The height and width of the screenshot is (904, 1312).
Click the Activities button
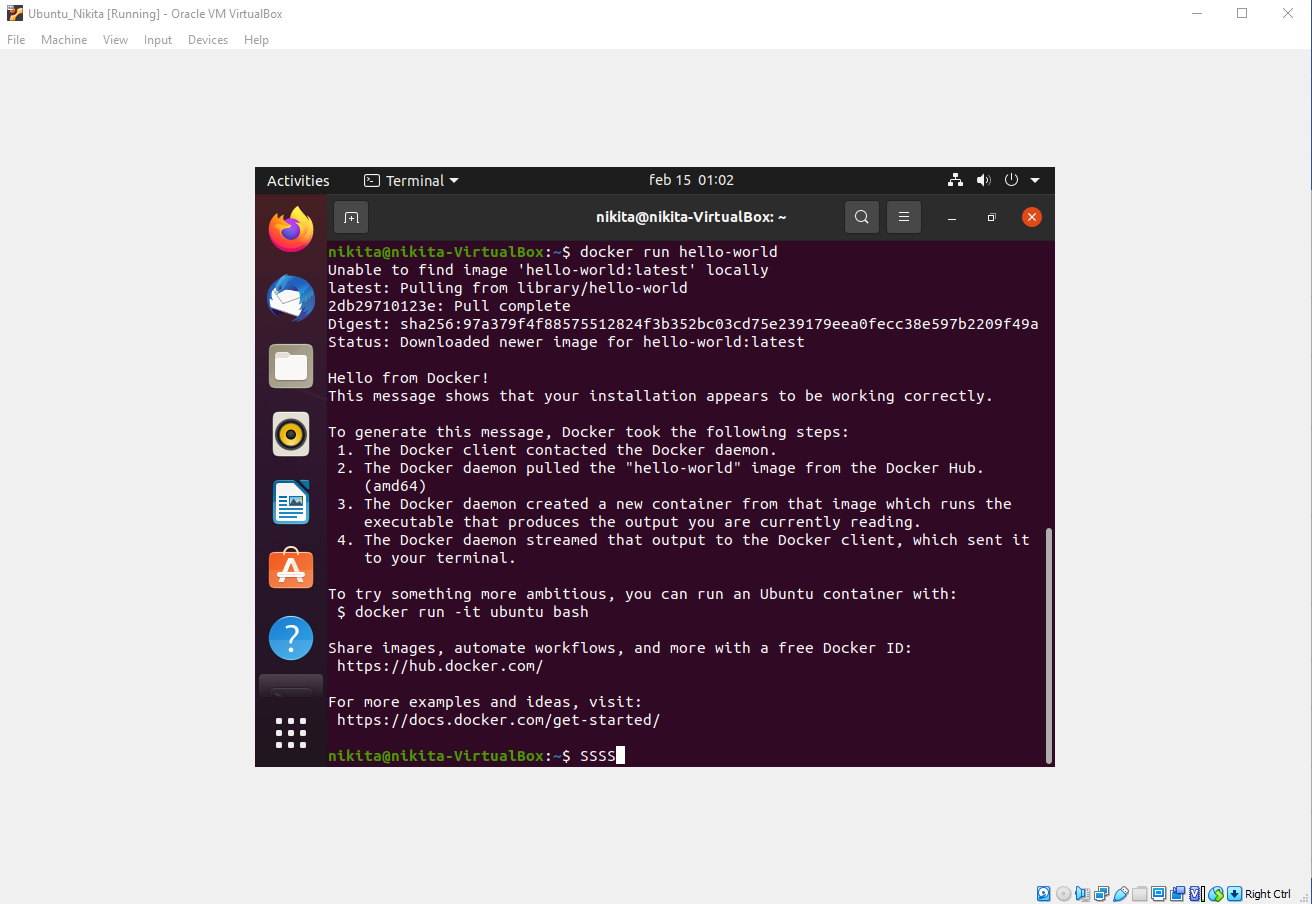click(x=298, y=180)
